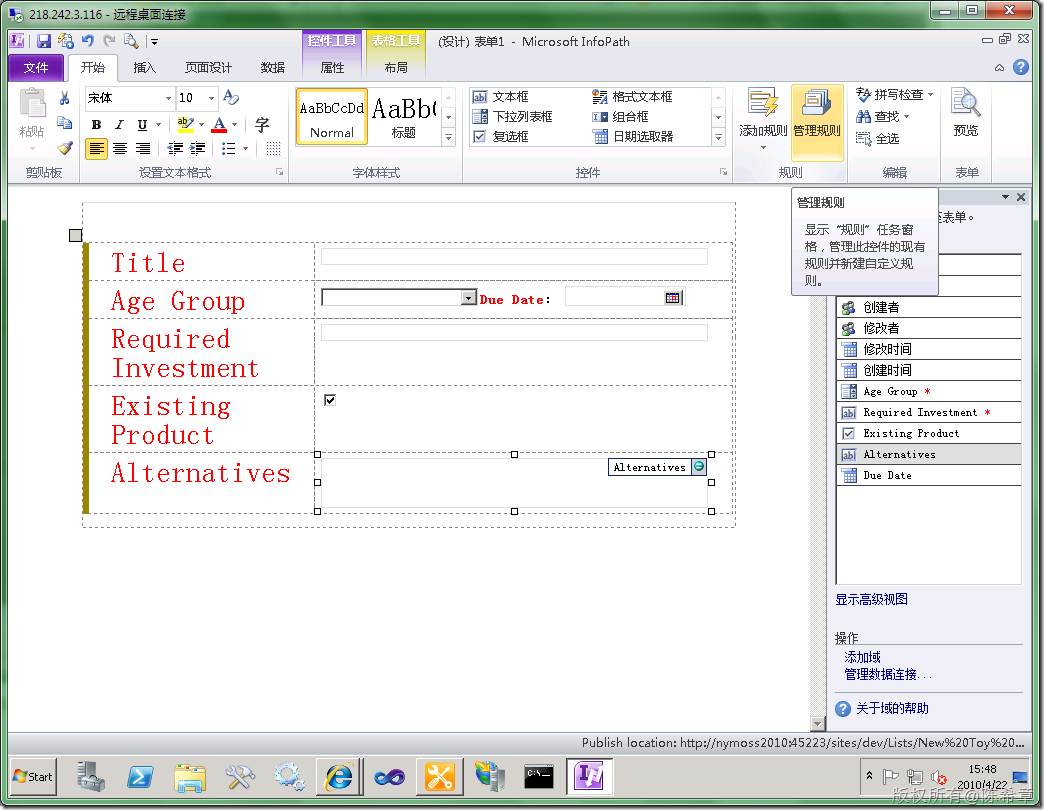The image size is (1044, 810).
Task: Click 管理数据连接 manage data connections link
Action: point(888,674)
